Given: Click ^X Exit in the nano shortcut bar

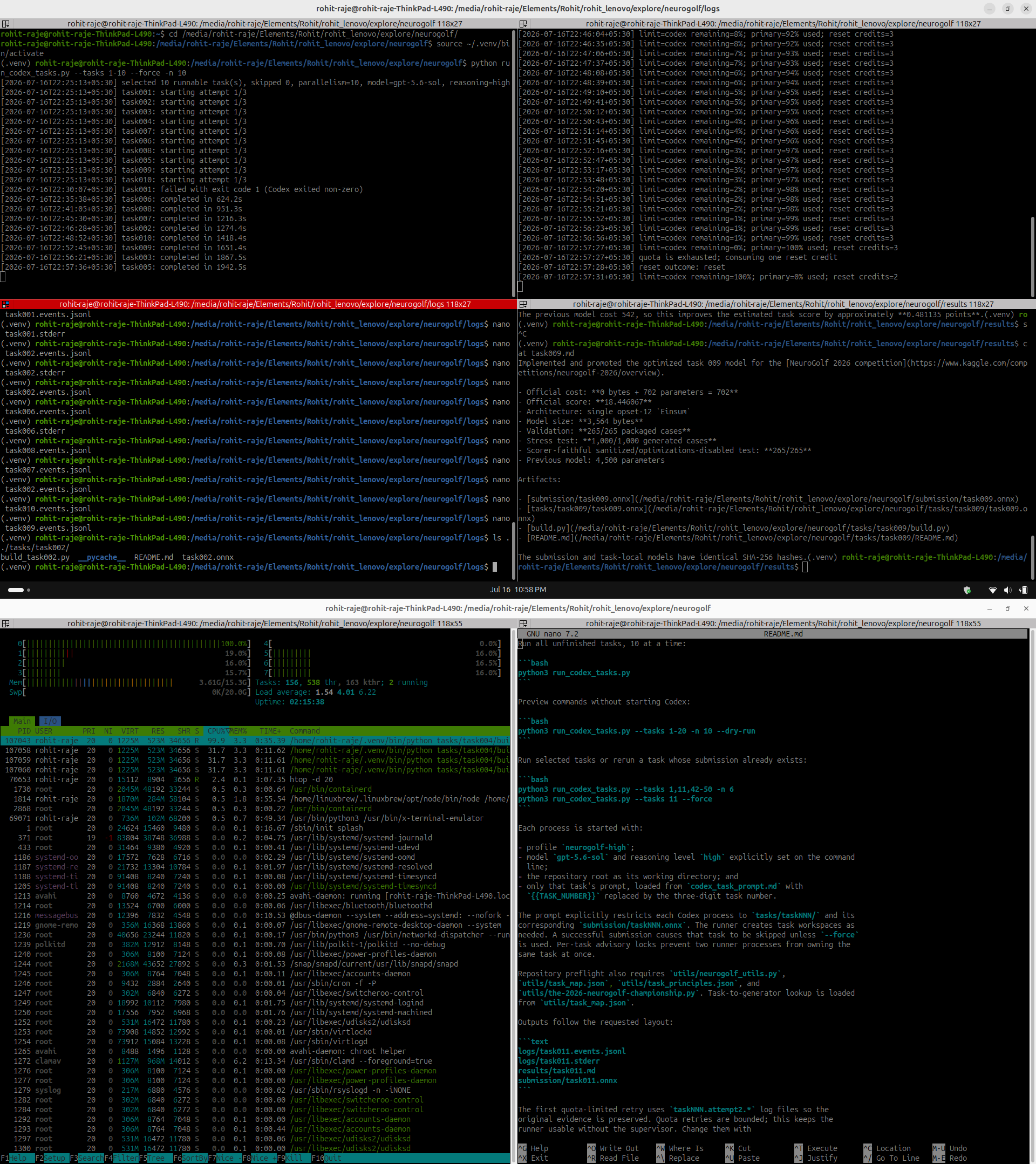Looking at the screenshot, I should (534, 1158).
